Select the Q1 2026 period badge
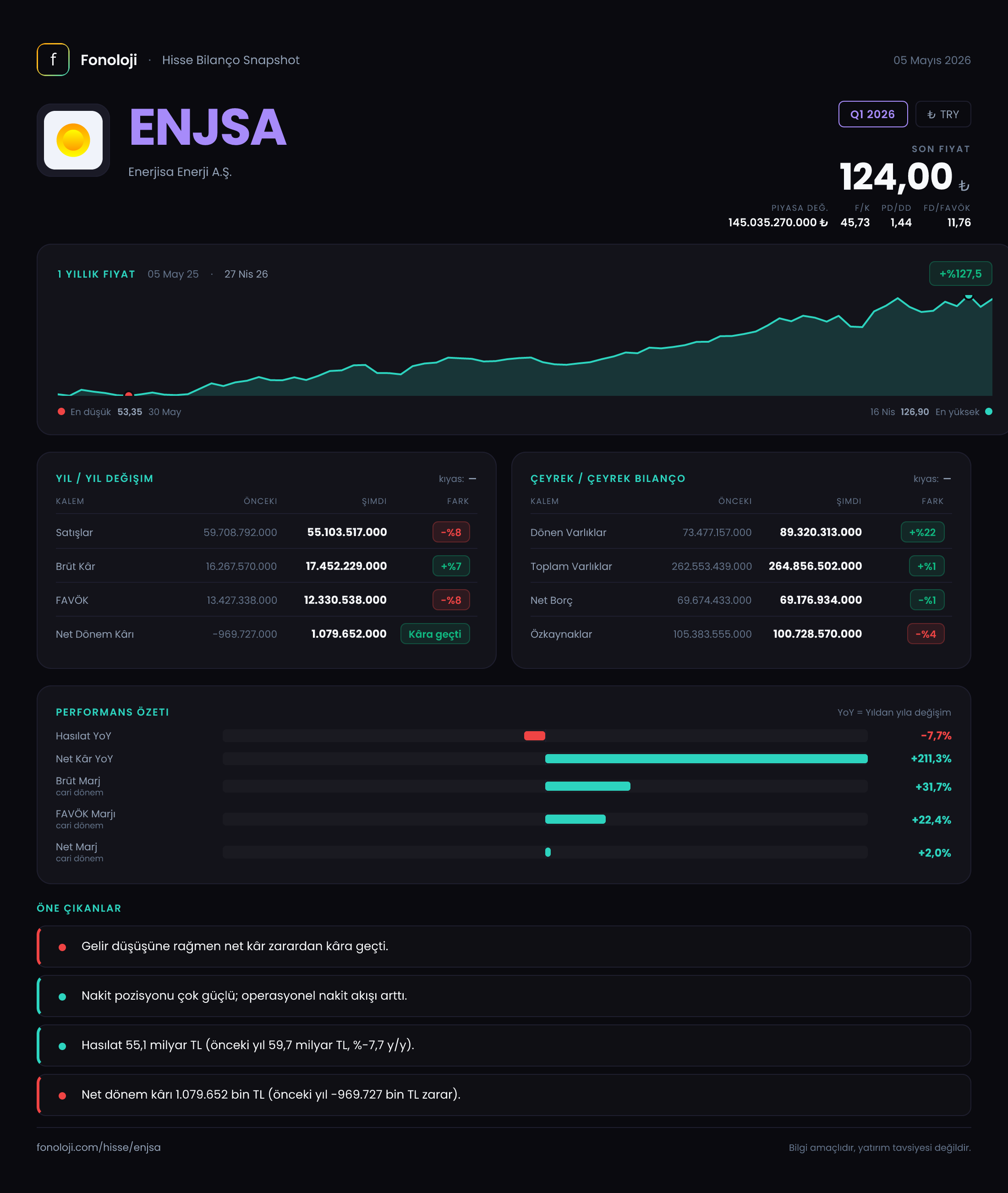1008x1193 pixels. (x=872, y=114)
